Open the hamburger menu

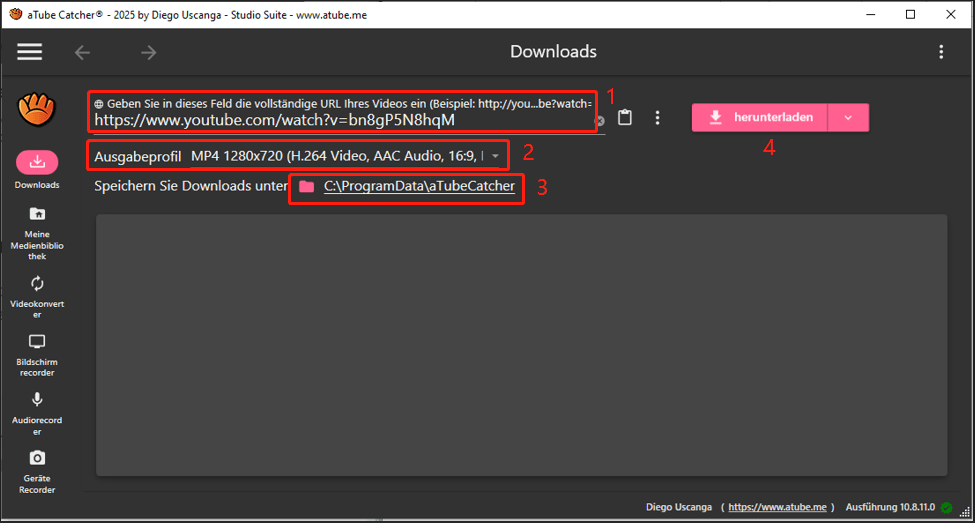29,52
